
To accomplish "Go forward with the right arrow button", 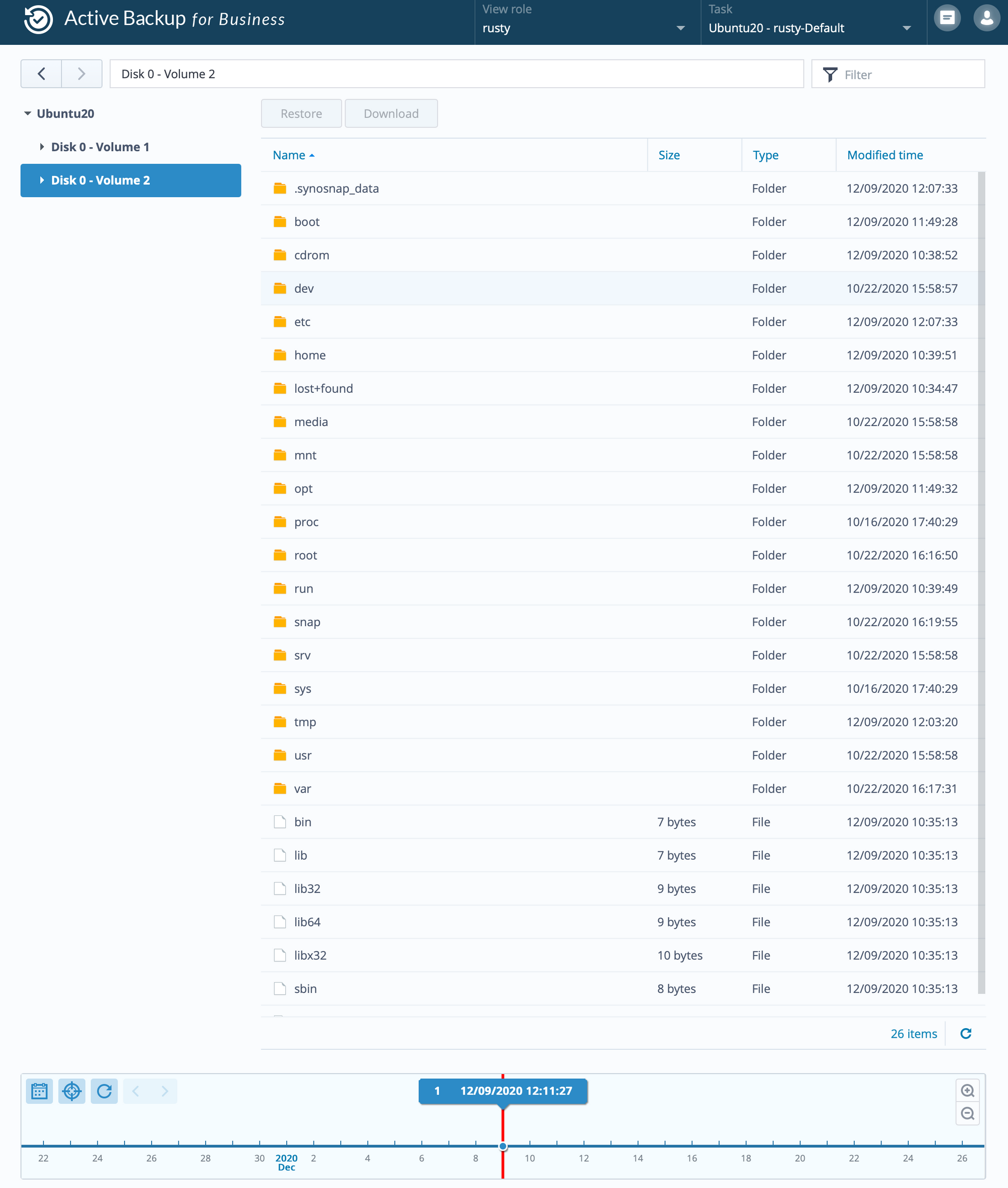I will click(x=82, y=74).
